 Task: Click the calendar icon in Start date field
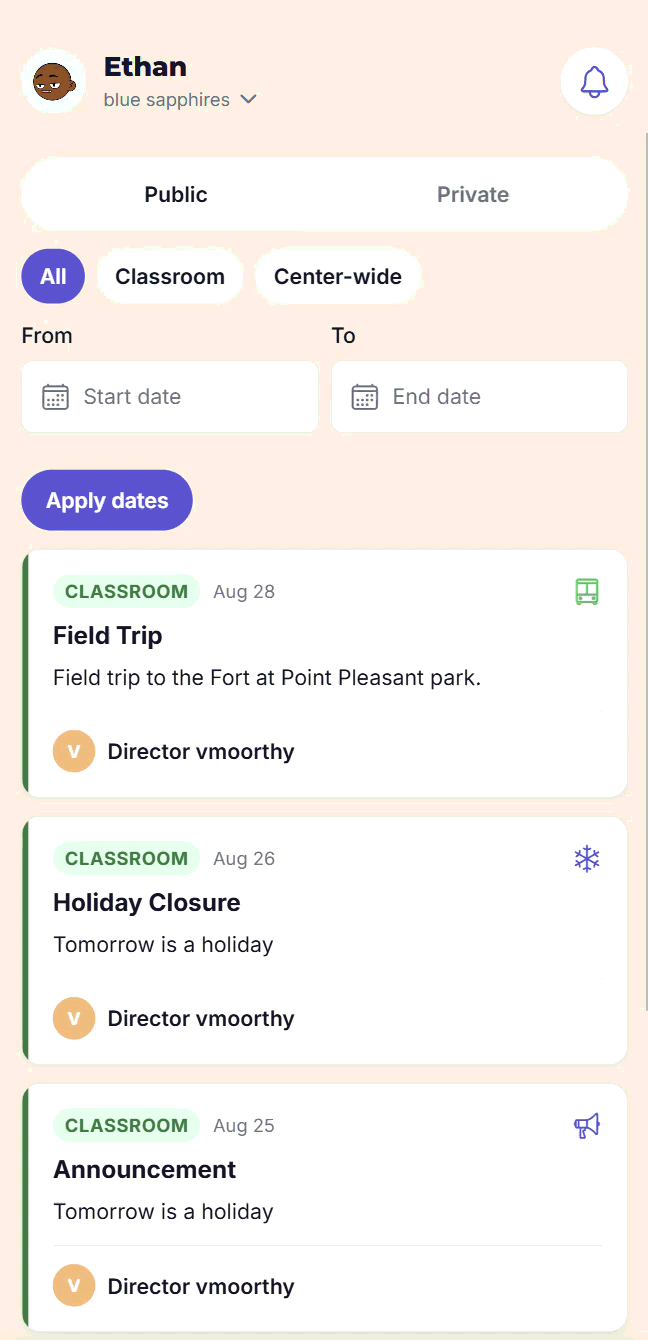(55, 397)
